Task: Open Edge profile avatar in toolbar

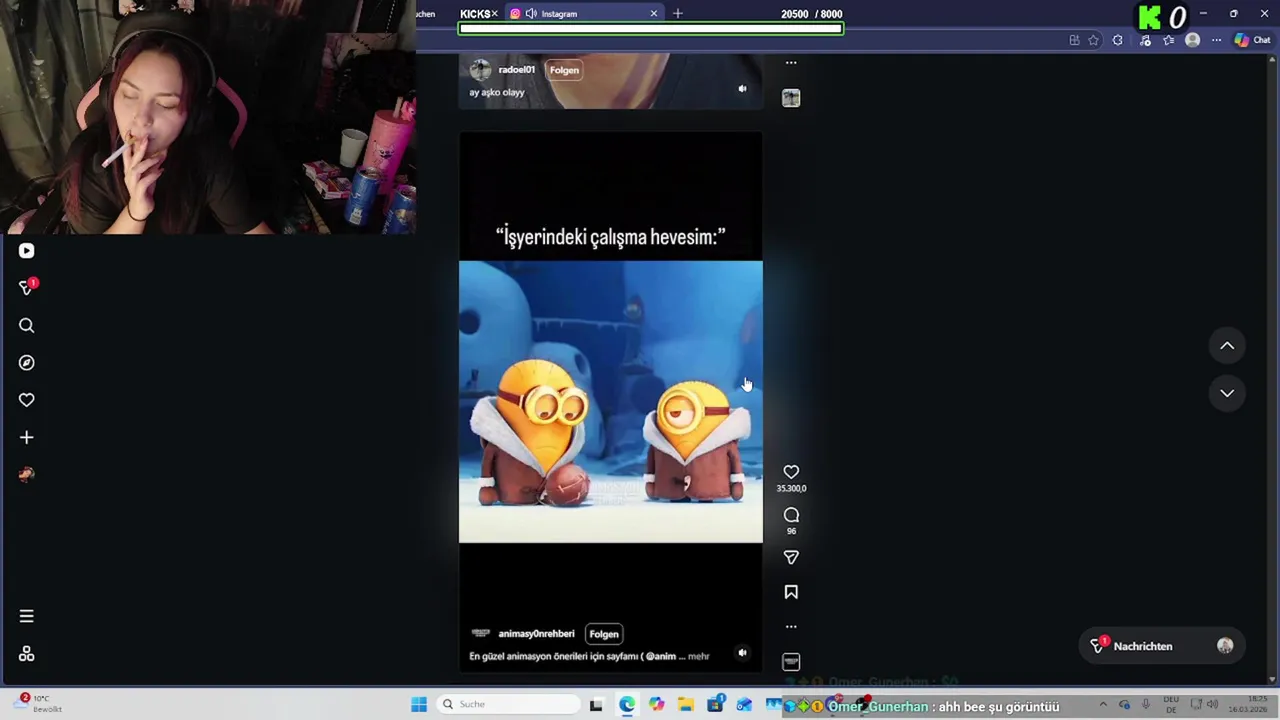Action: pos(1192,40)
